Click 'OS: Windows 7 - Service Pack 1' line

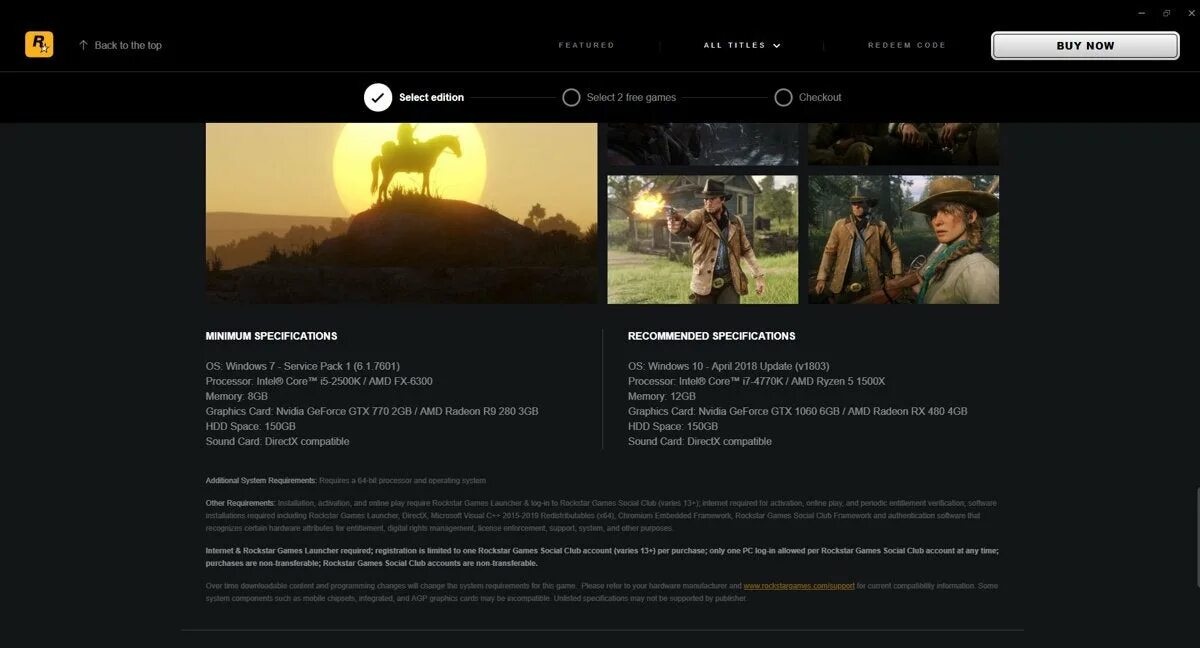(302, 366)
